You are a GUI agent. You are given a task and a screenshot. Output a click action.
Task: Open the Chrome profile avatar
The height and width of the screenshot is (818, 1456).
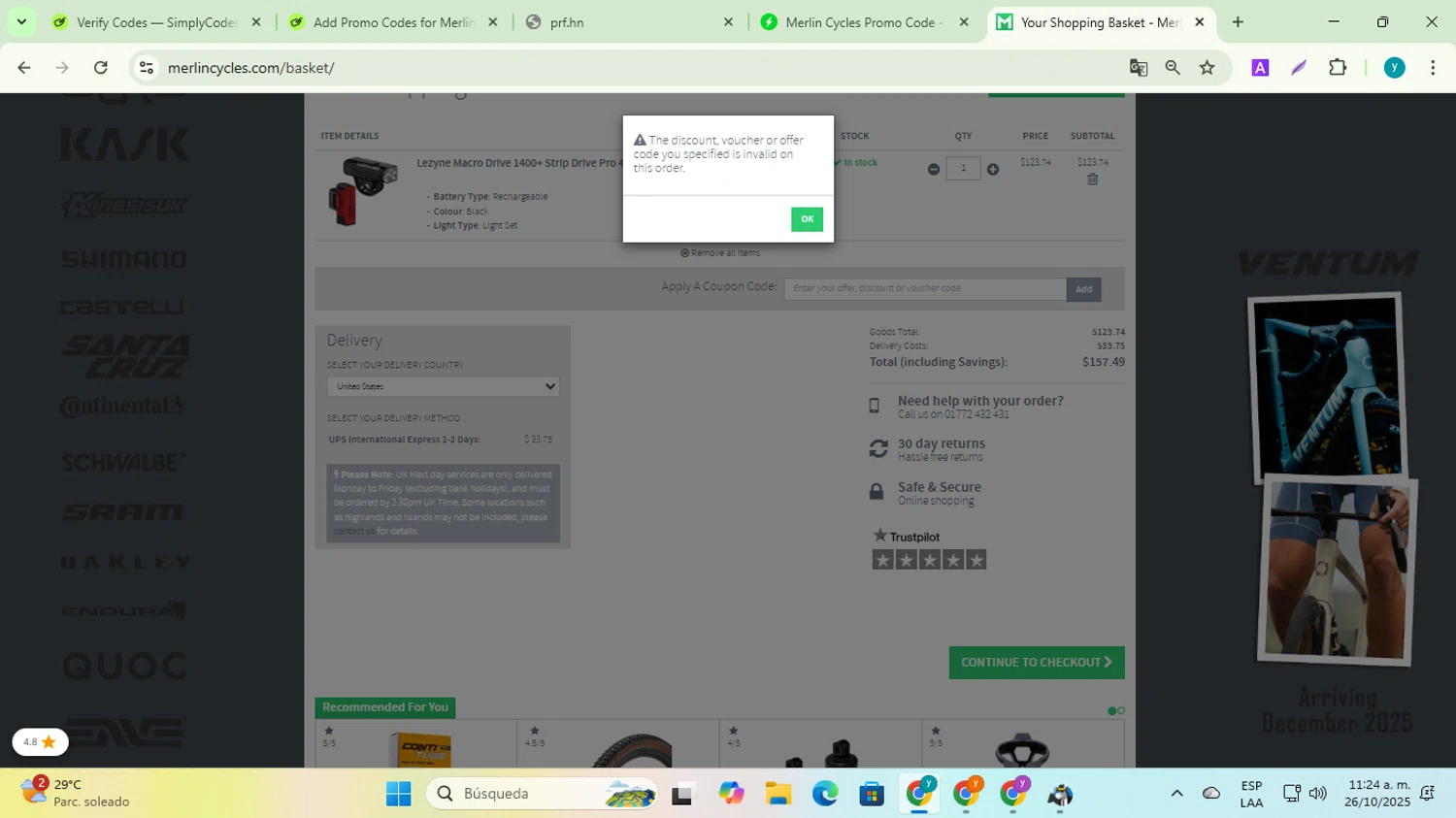[1395, 68]
